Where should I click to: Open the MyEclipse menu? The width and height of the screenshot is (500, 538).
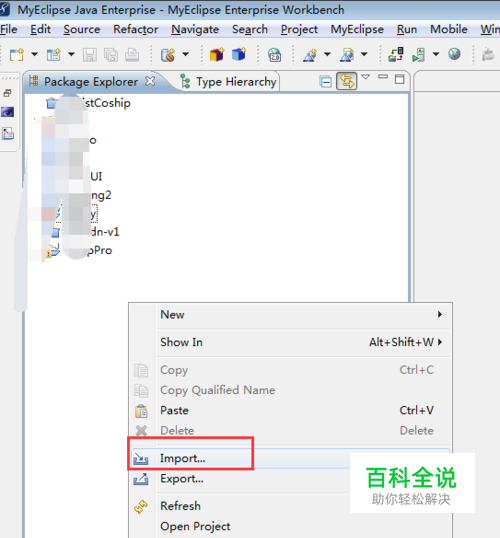[357, 30]
